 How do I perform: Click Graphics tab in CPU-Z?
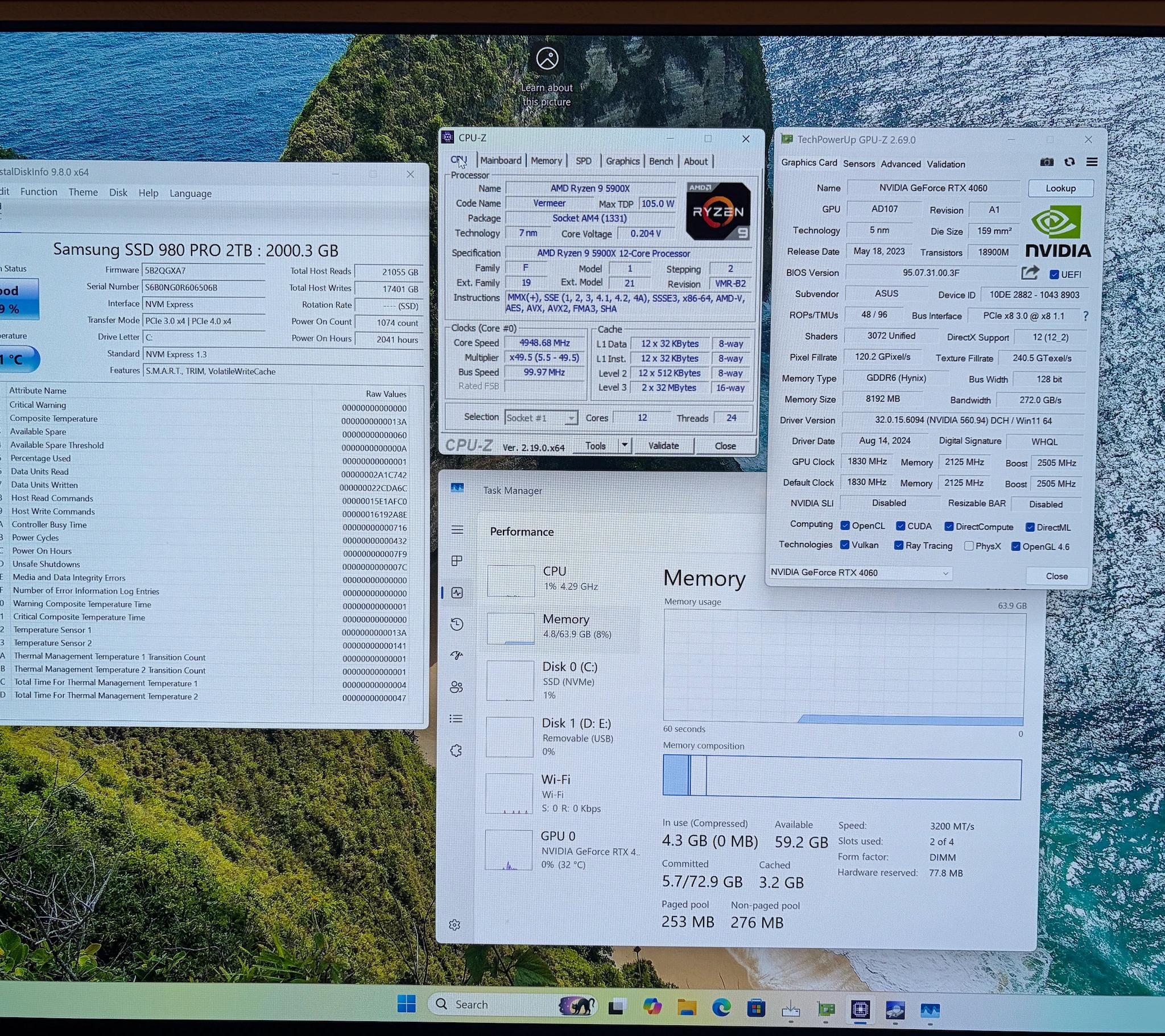point(622,161)
